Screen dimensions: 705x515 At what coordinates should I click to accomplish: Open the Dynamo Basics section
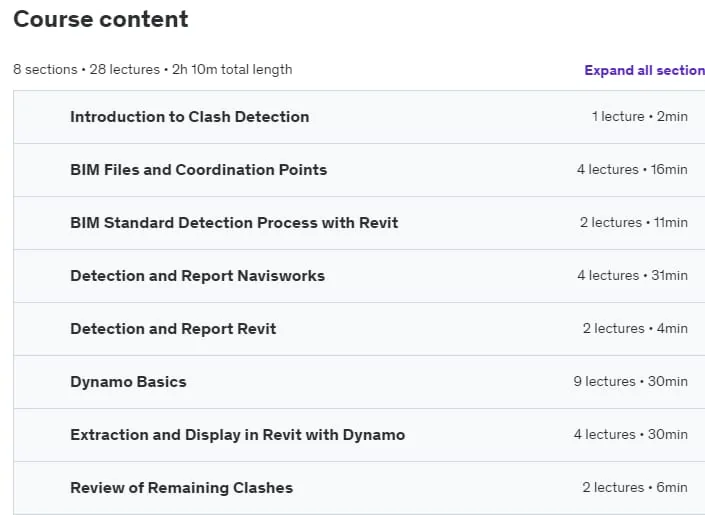(359, 382)
